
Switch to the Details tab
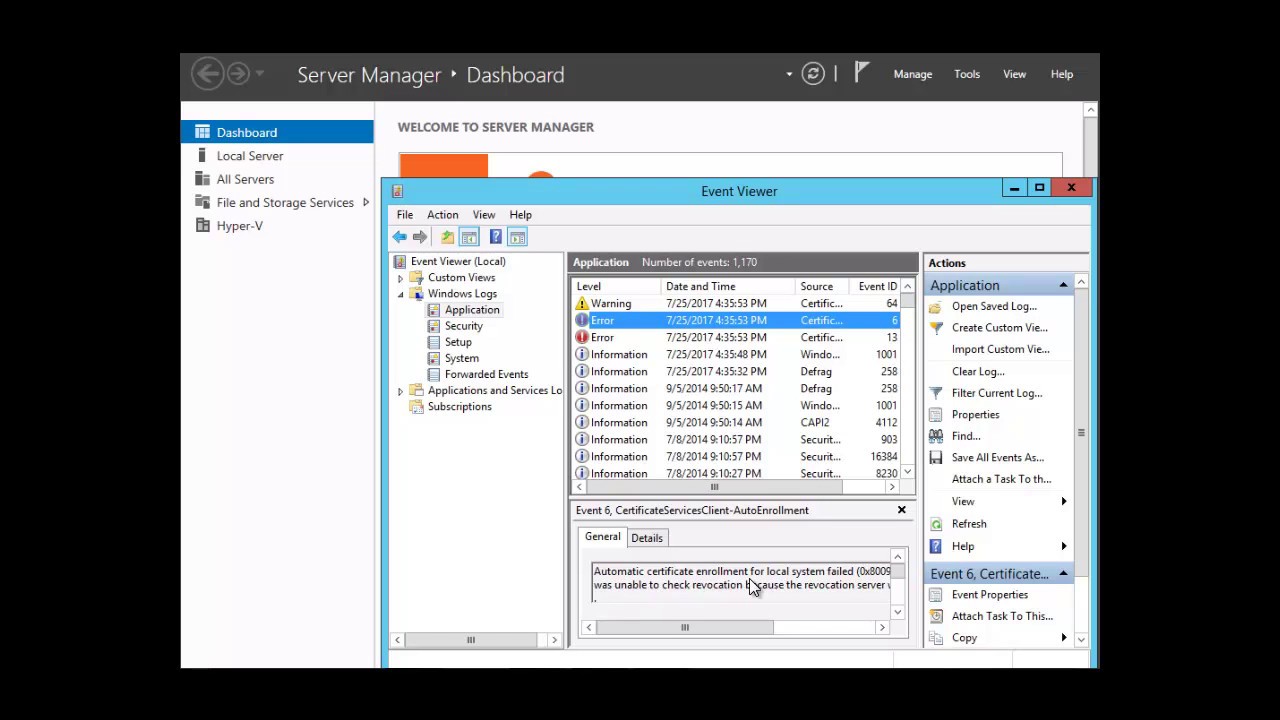[x=647, y=538]
